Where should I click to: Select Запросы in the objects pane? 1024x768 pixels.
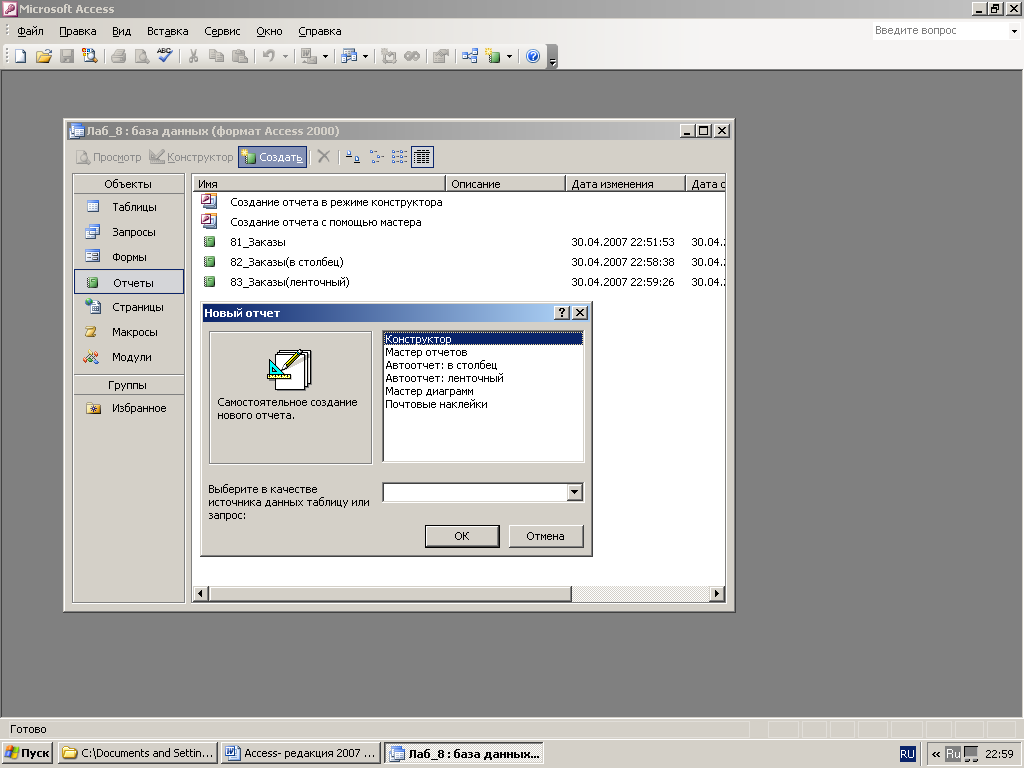pyautogui.click(x=129, y=232)
